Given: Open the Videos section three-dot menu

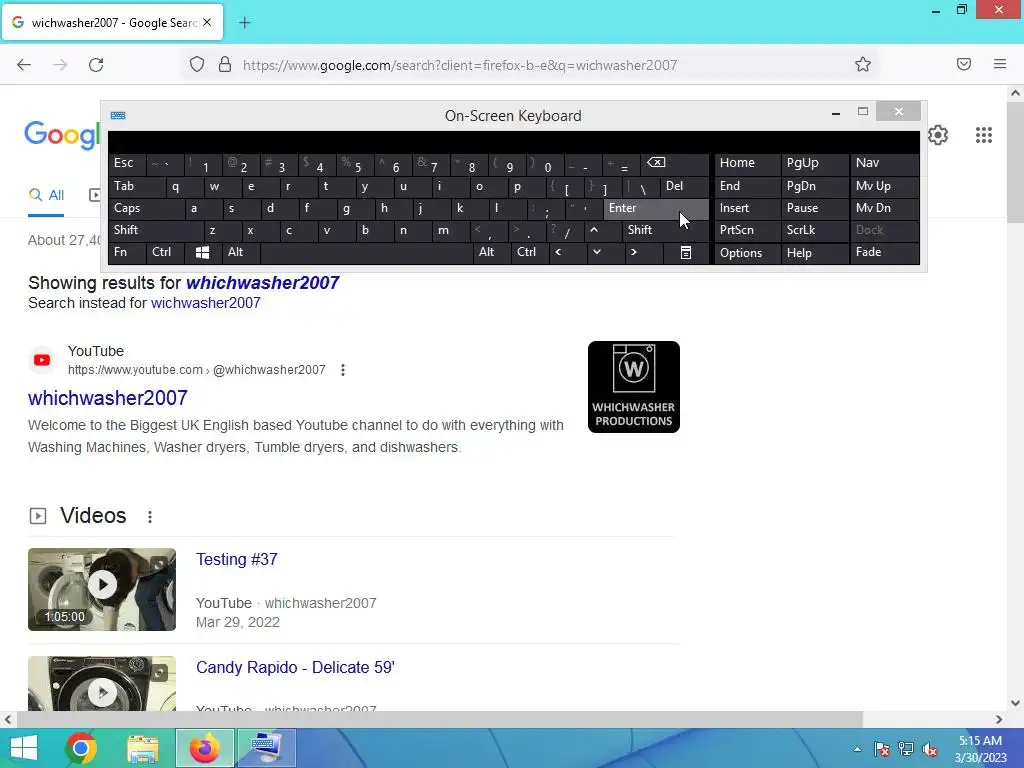Looking at the screenshot, I should point(150,517).
